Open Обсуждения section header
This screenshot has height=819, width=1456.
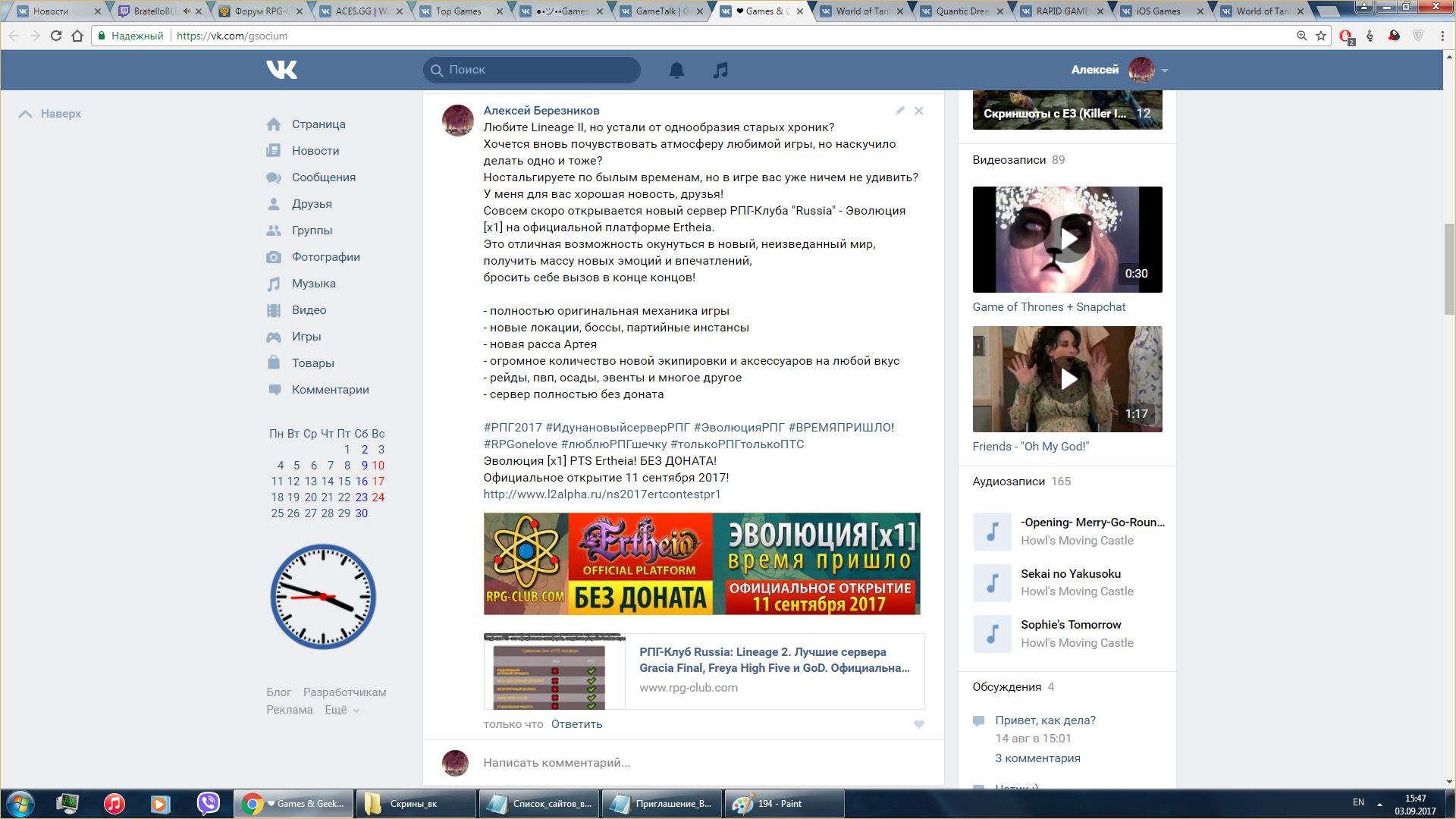1007,687
